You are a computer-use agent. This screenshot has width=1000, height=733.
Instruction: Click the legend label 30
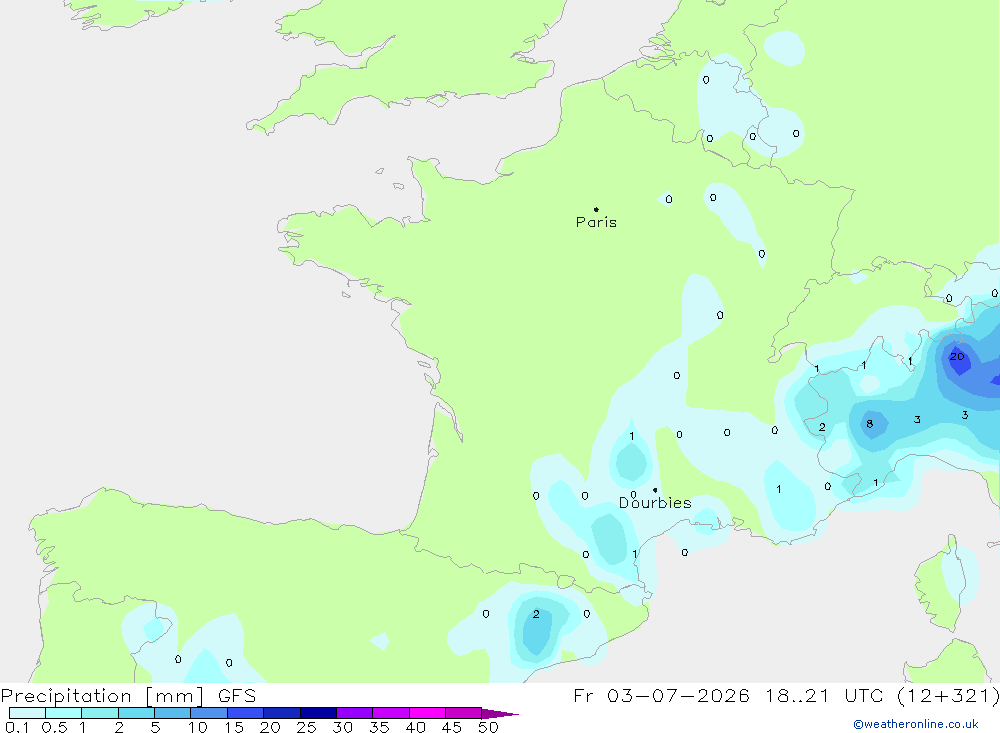pyautogui.click(x=342, y=727)
